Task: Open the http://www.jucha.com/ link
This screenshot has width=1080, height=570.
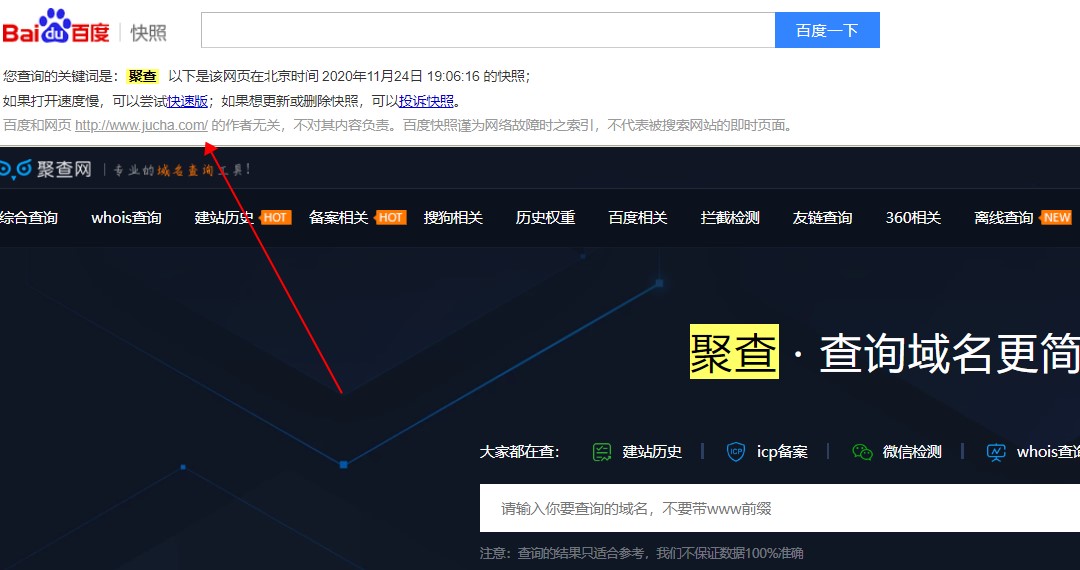Action: click(x=141, y=126)
